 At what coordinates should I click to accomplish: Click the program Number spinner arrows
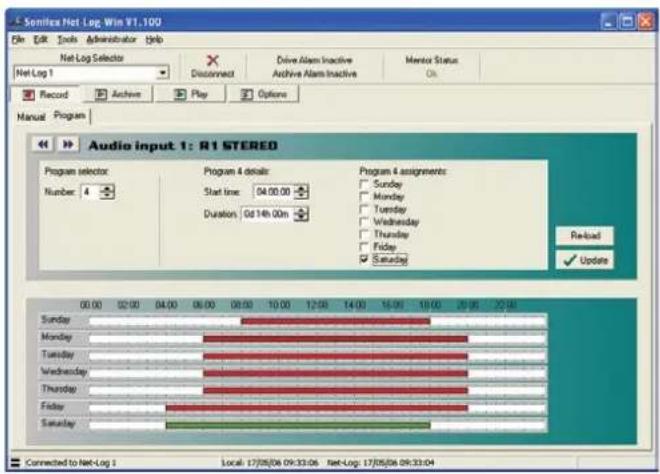point(107,192)
